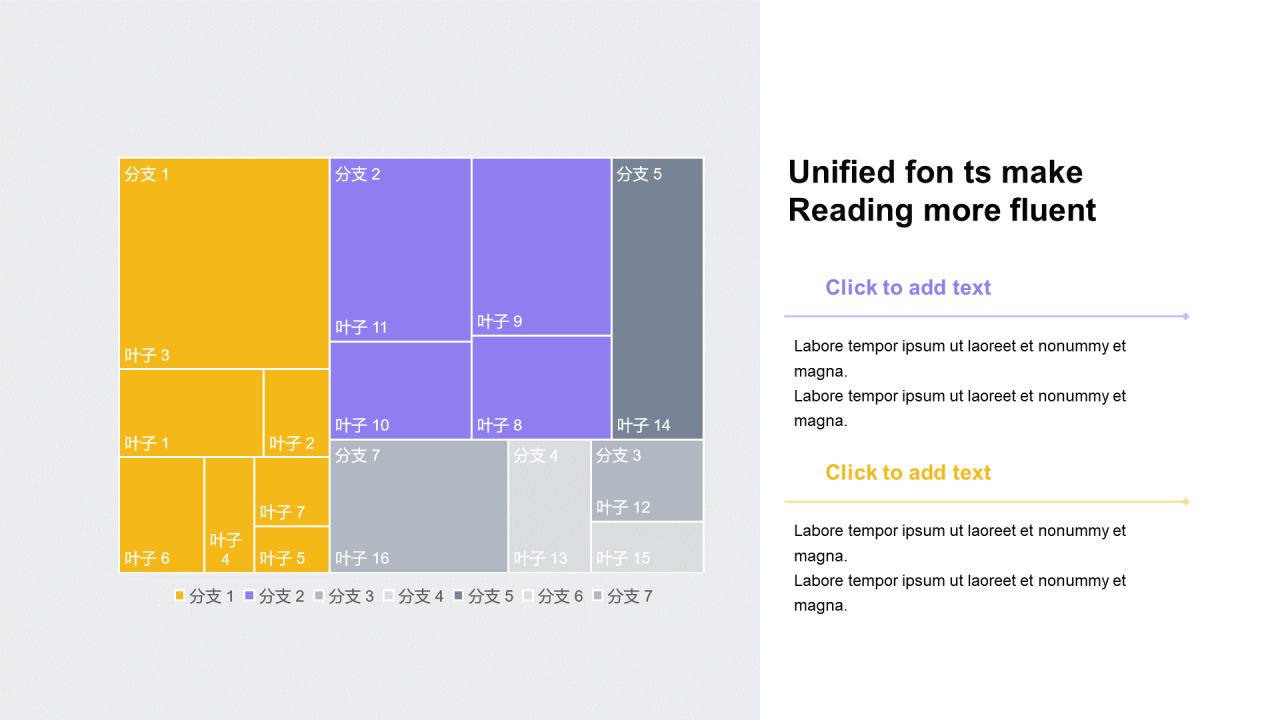This screenshot has width=1280, height=720.
Task: Select the 叶子 10 purple block
Action: point(400,390)
